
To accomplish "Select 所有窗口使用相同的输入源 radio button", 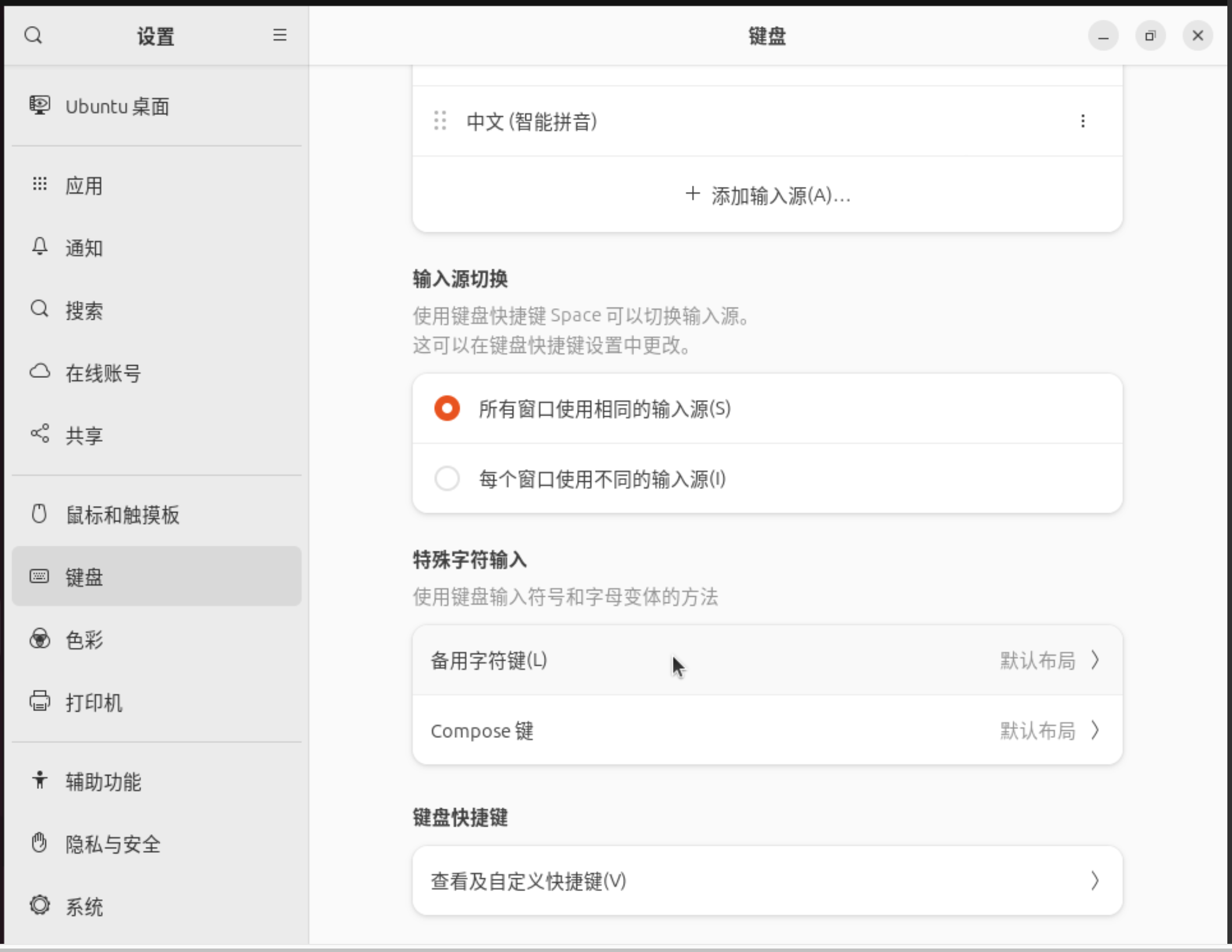I will coord(447,409).
